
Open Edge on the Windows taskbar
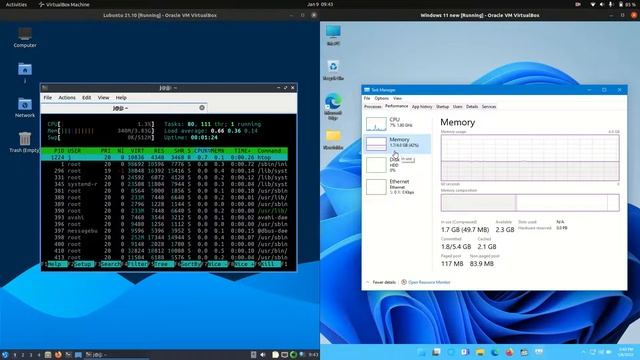(x=495, y=352)
